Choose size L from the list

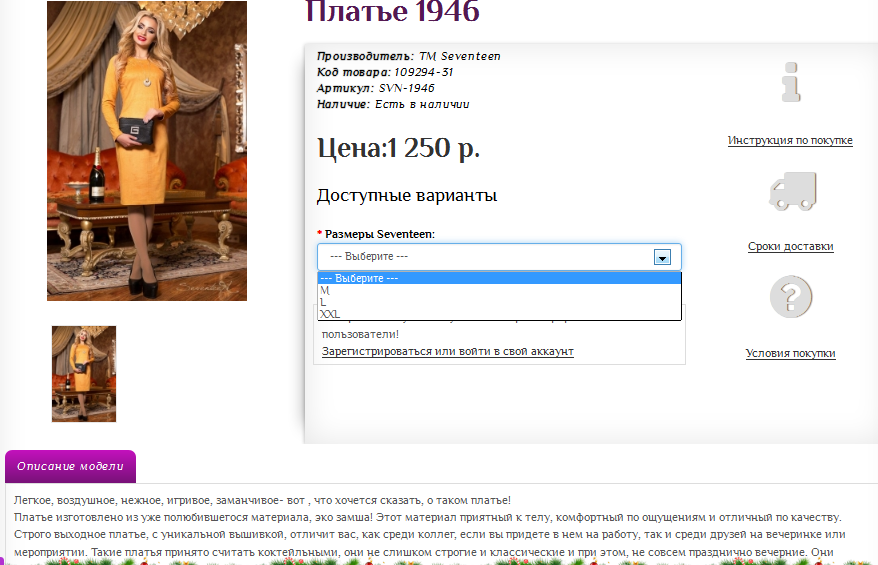coord(499,302)
